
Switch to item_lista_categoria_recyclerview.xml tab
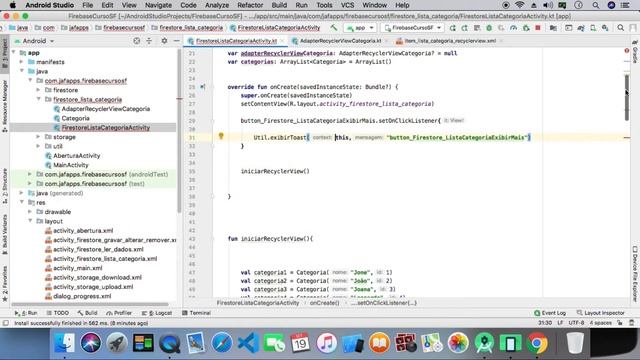click(x=449, y=41)
